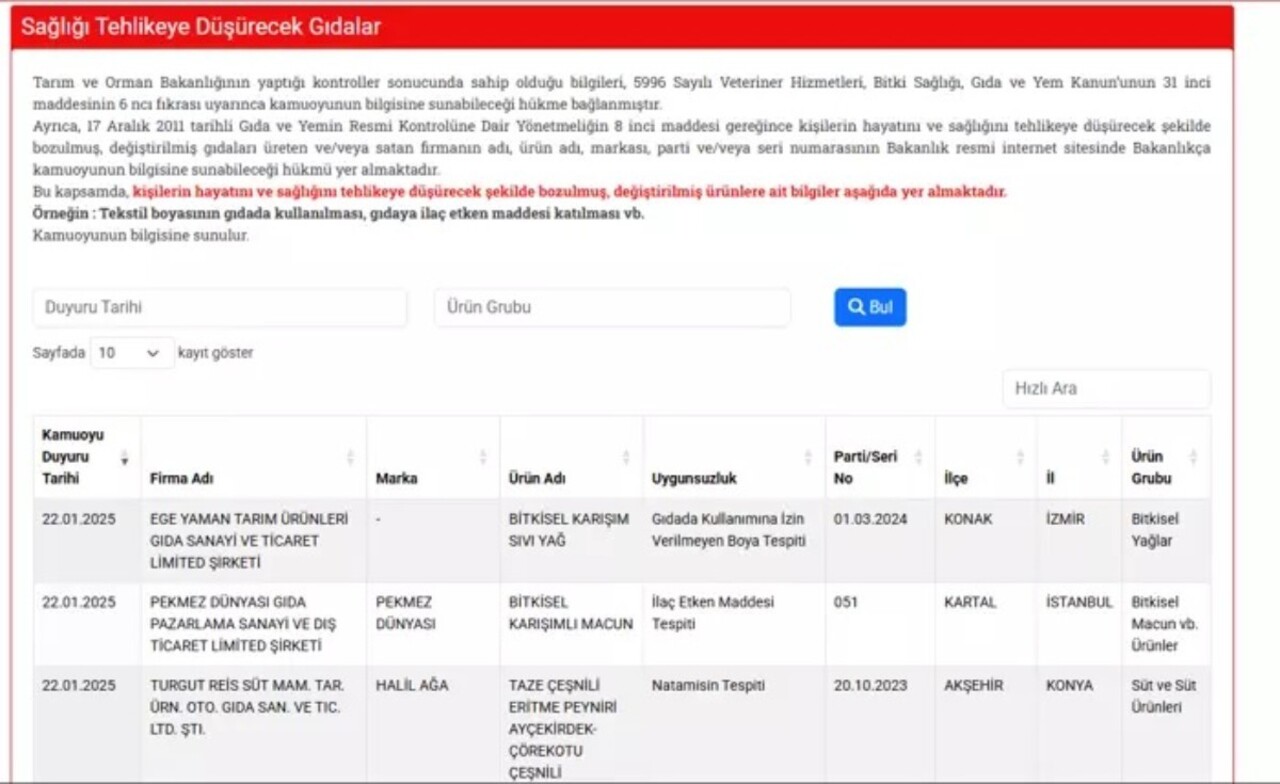The image size is (1280, 784).
Task: Click KONYA province cell
Action: [x=1079, y=725]
